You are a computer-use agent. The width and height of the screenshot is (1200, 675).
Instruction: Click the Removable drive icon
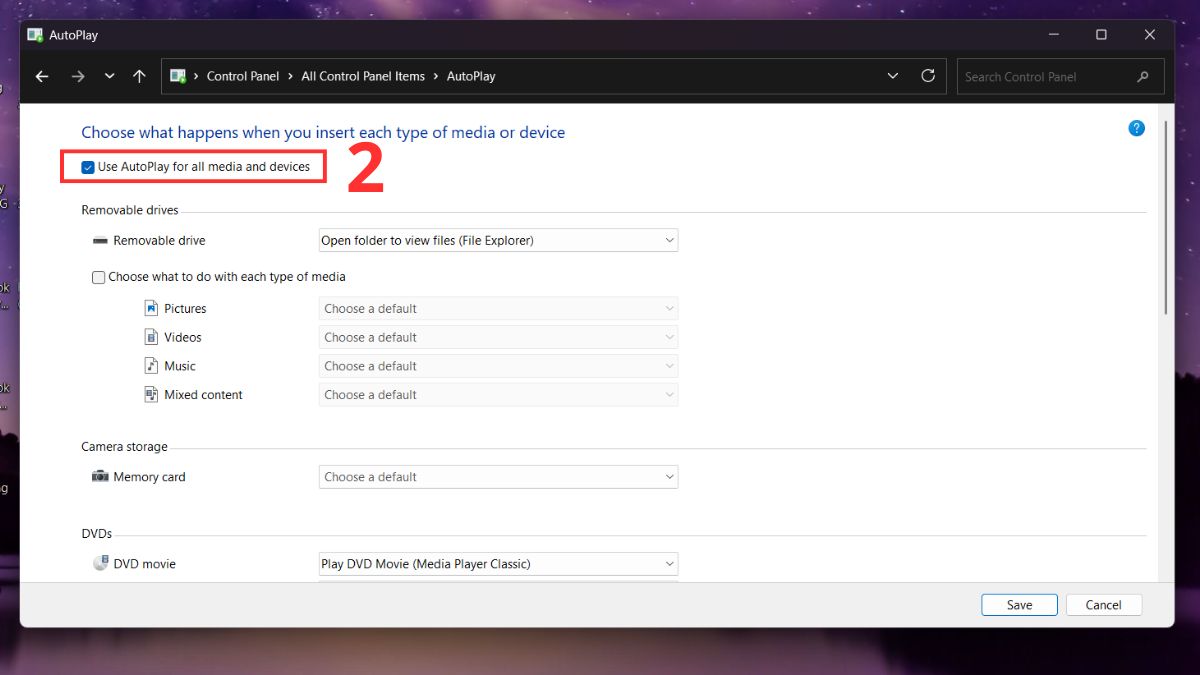tap(100, 241)
